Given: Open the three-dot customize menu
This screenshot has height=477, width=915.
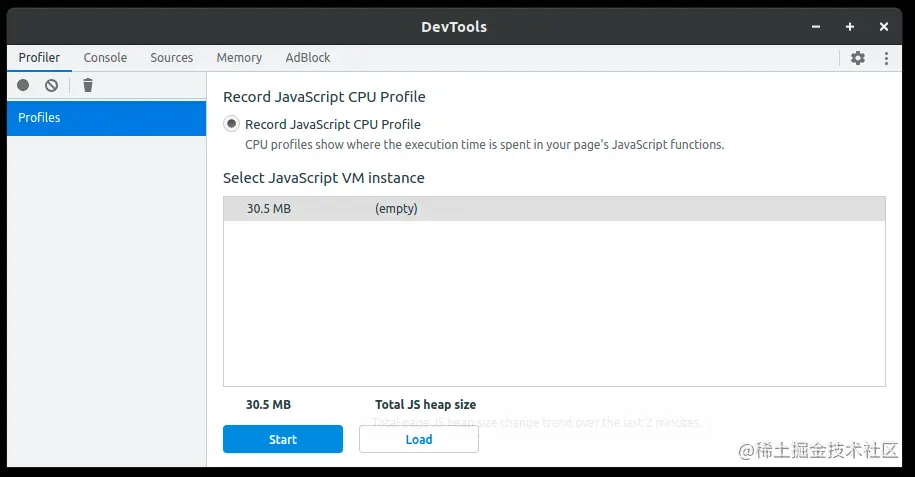Looking at the screenshot, I should [886, 58].
